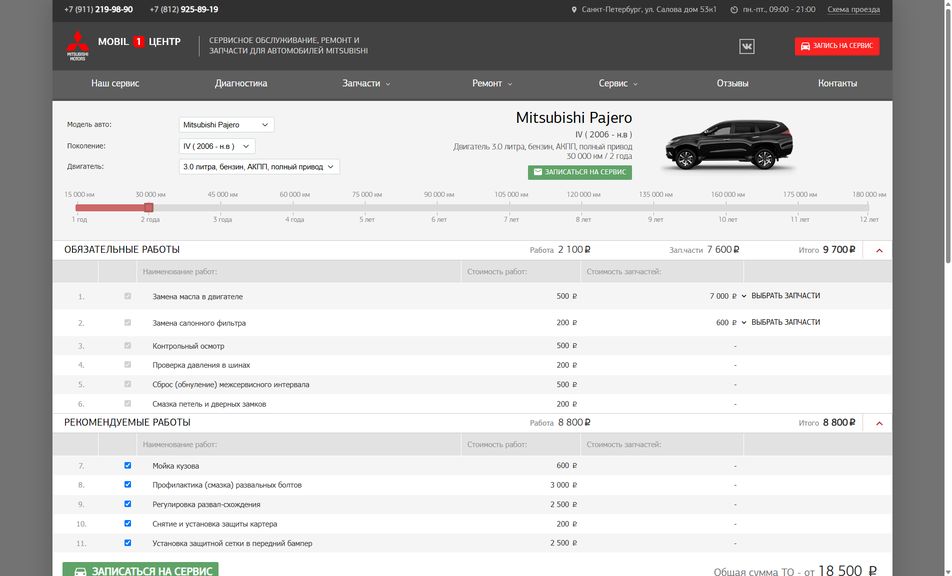
Task: Open the «Отзывы» menu item
Action: (x=732, y=83)
